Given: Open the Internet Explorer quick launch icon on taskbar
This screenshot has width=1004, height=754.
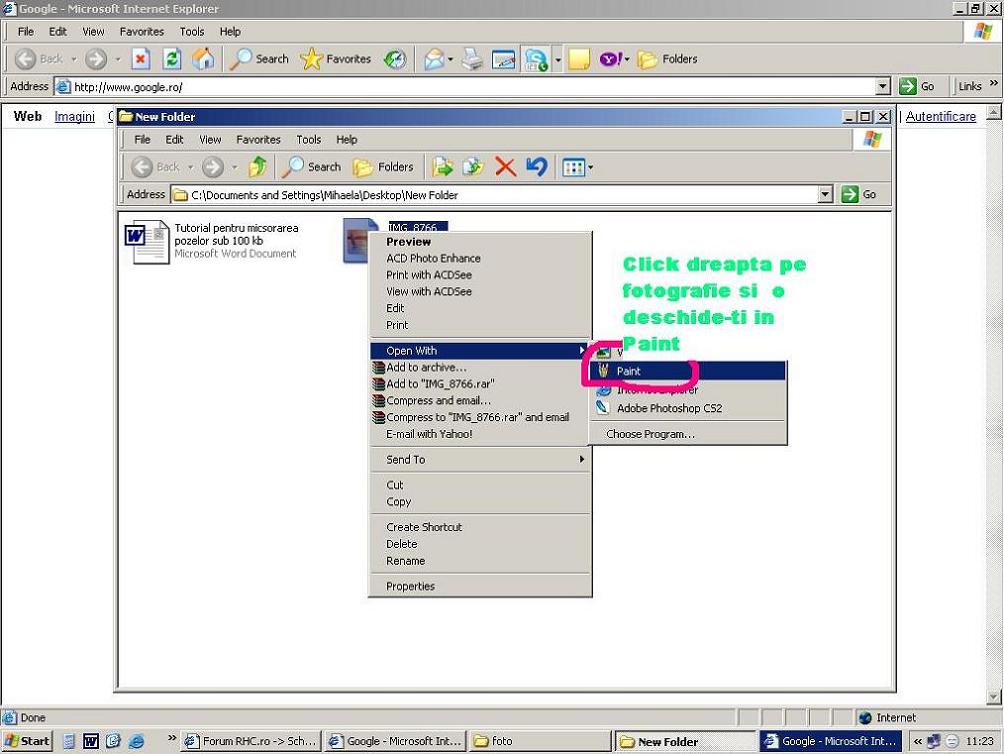Looking at the screenshot, I should [x=136, y=741].
